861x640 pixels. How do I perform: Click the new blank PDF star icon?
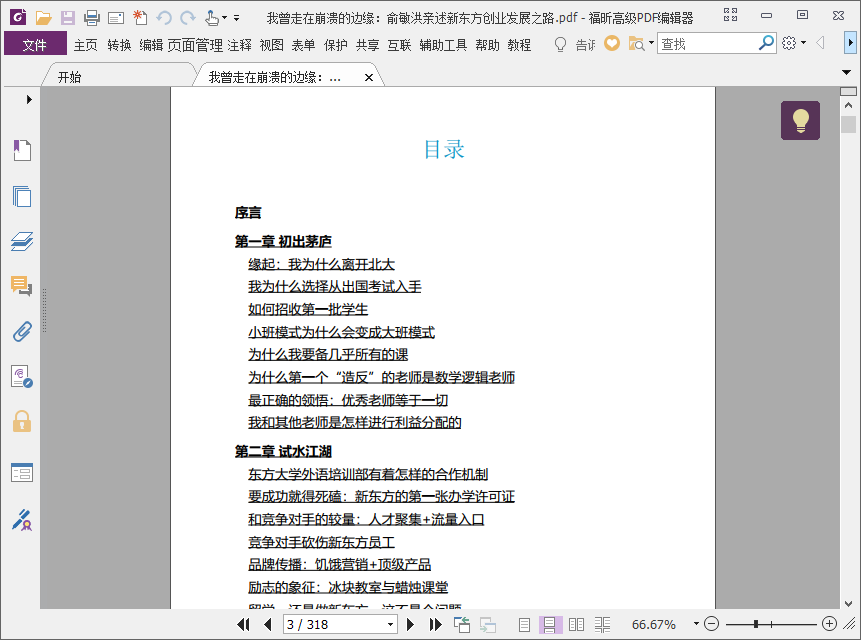pos(140,18)
